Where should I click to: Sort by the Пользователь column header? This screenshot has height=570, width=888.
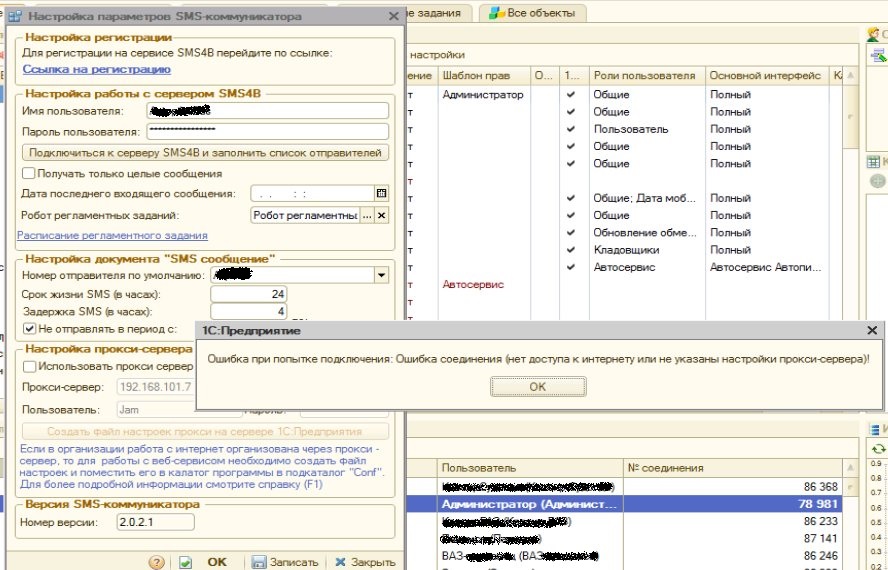[530, 468]
